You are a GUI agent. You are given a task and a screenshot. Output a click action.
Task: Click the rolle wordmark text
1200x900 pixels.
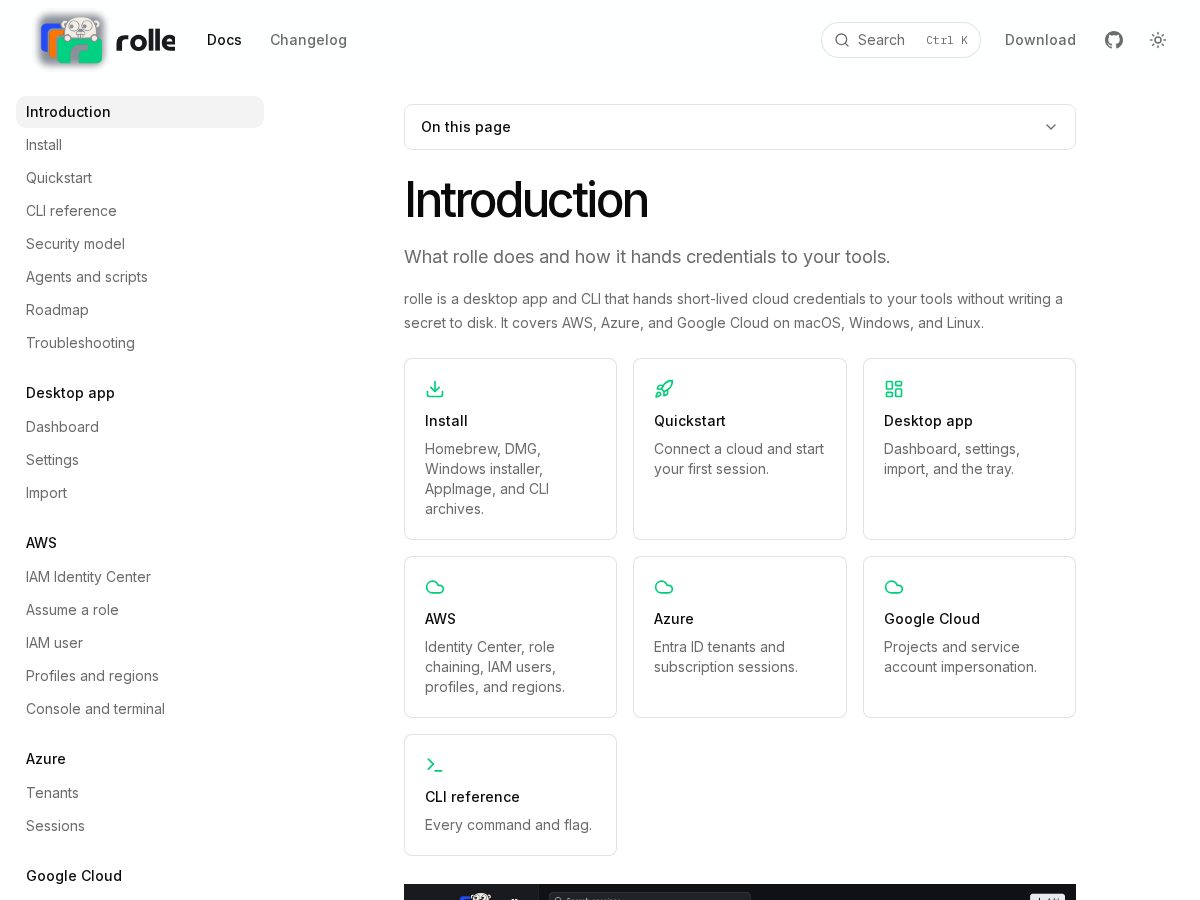point(146,41)
